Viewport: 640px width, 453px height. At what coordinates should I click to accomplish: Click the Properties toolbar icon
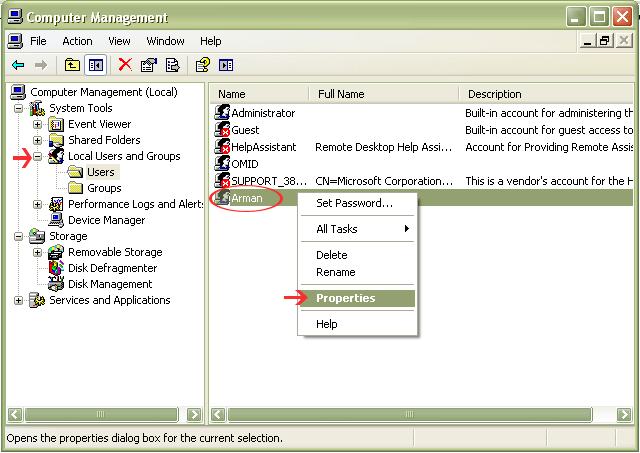tap(149, 65)
